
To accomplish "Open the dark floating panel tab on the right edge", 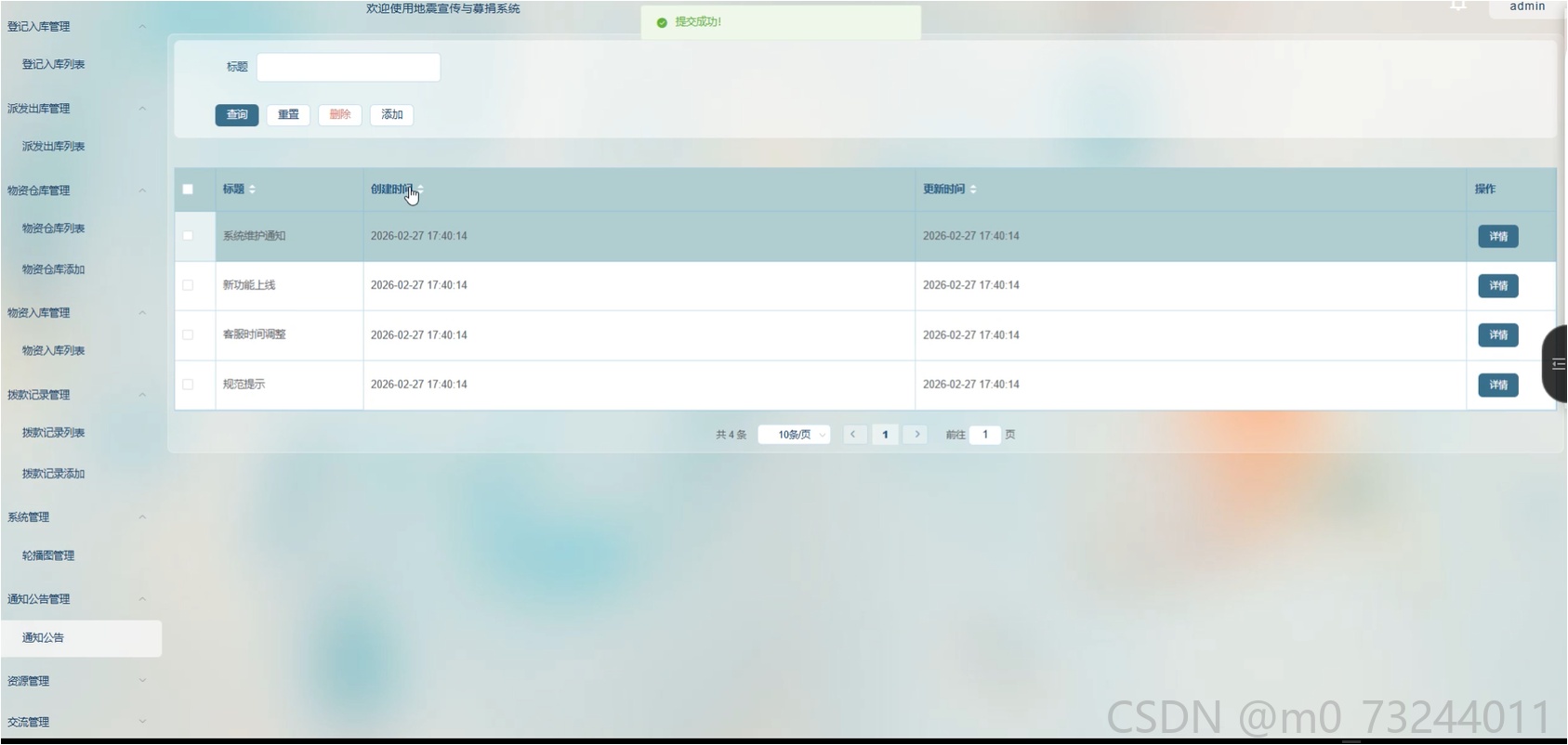I will point(1556,363).
